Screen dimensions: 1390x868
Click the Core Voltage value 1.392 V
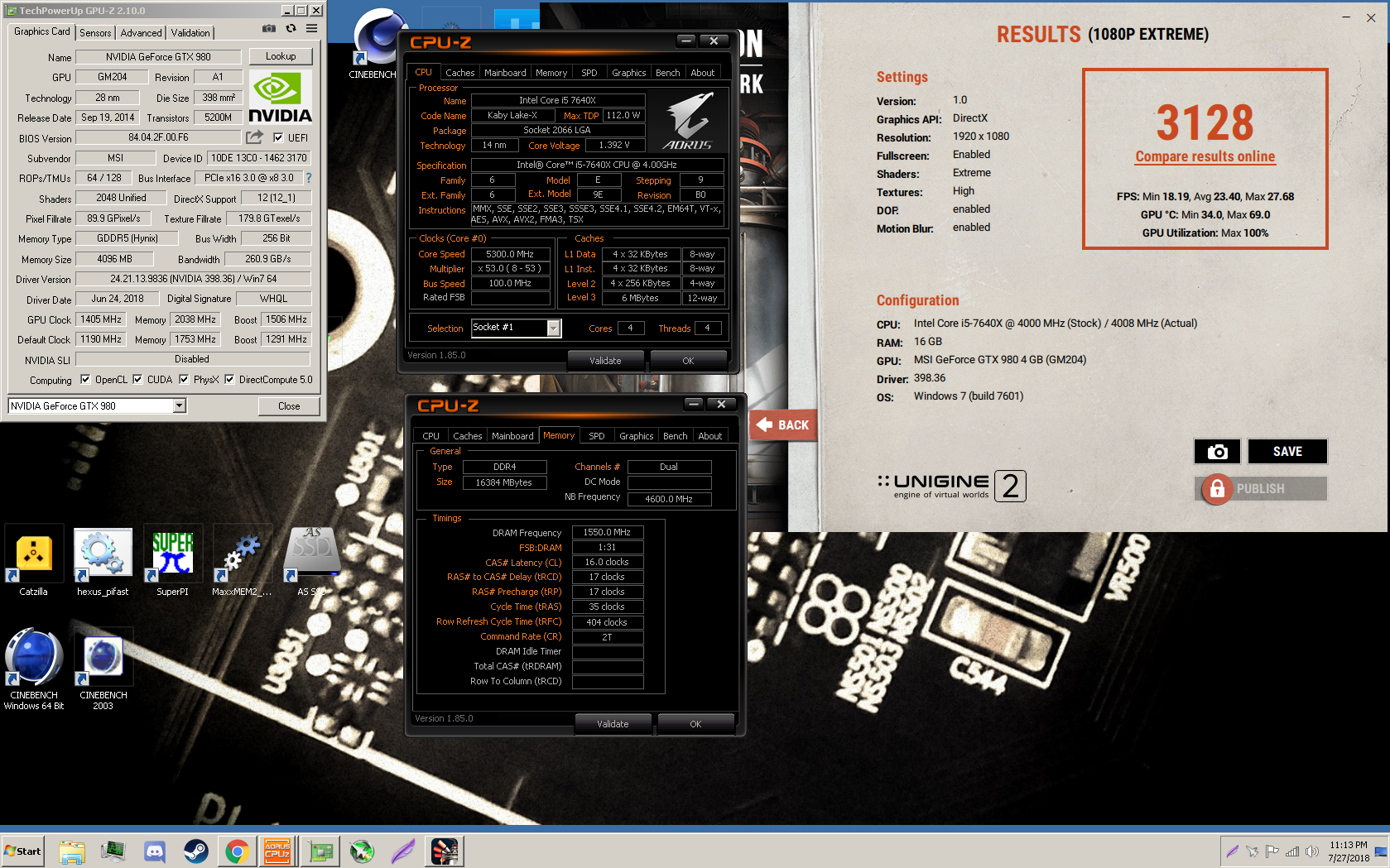click(x=614, y=145)
